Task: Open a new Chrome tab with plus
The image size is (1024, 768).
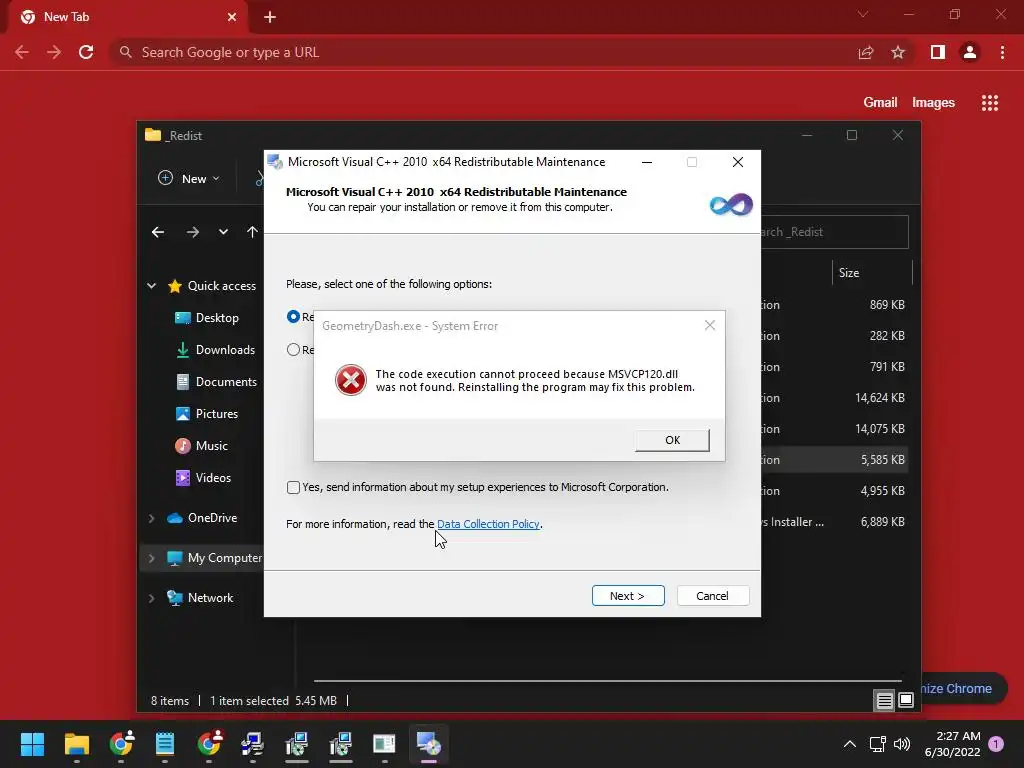Action: coord(270,17)
